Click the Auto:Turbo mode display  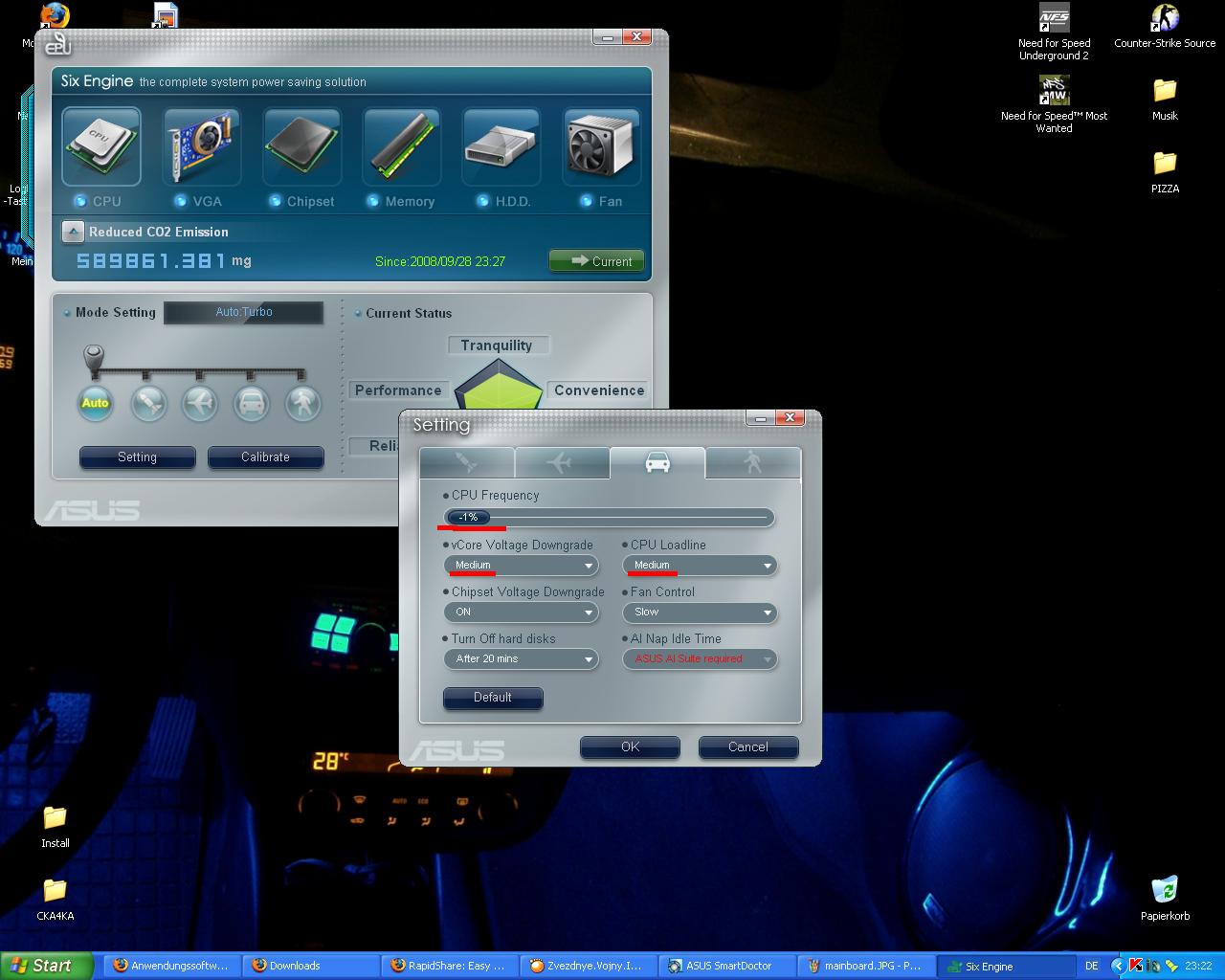243,312
